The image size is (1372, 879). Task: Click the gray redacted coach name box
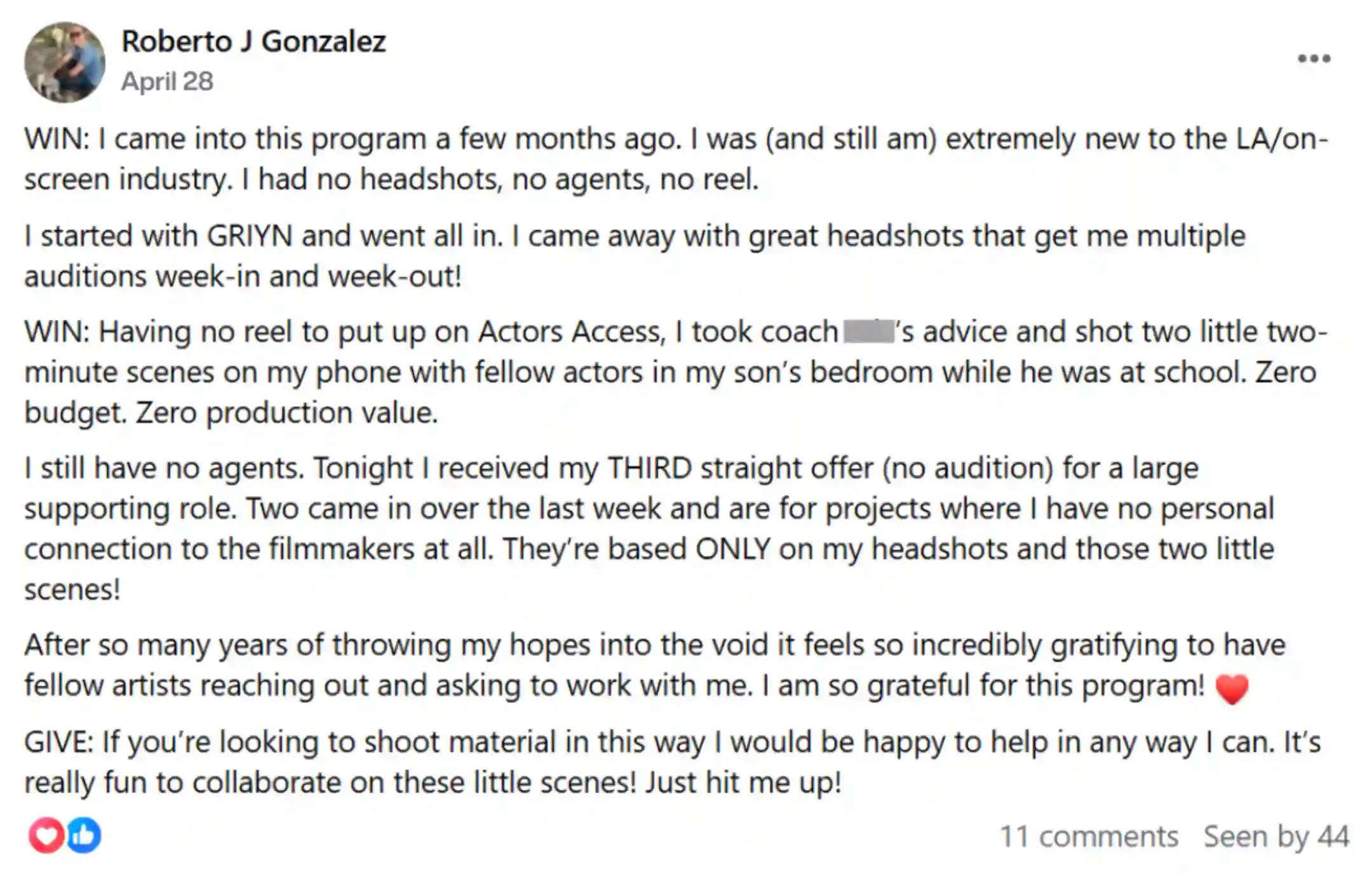click(x=869, y=332)
